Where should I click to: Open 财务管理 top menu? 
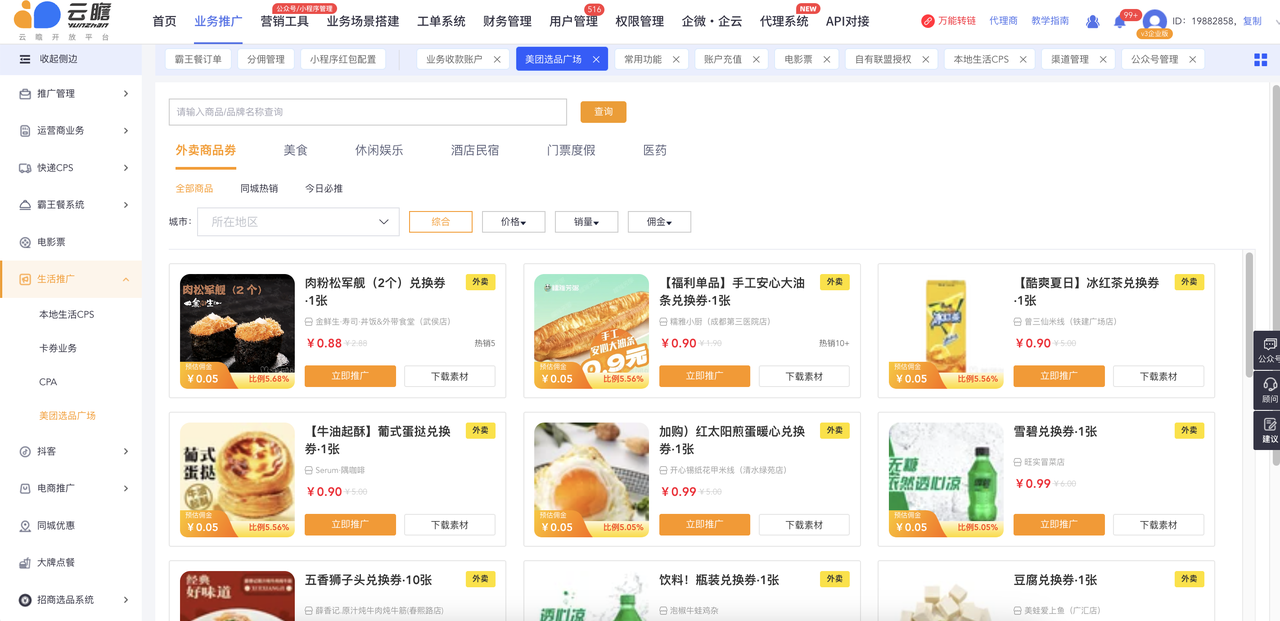click(507, 21)
